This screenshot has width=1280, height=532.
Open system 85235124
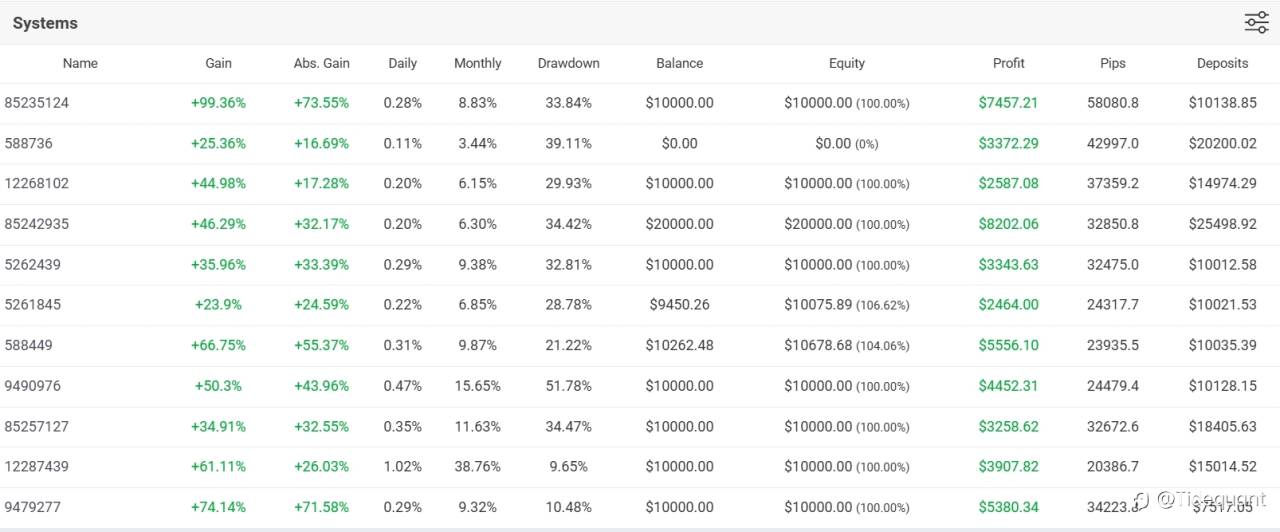37,103
